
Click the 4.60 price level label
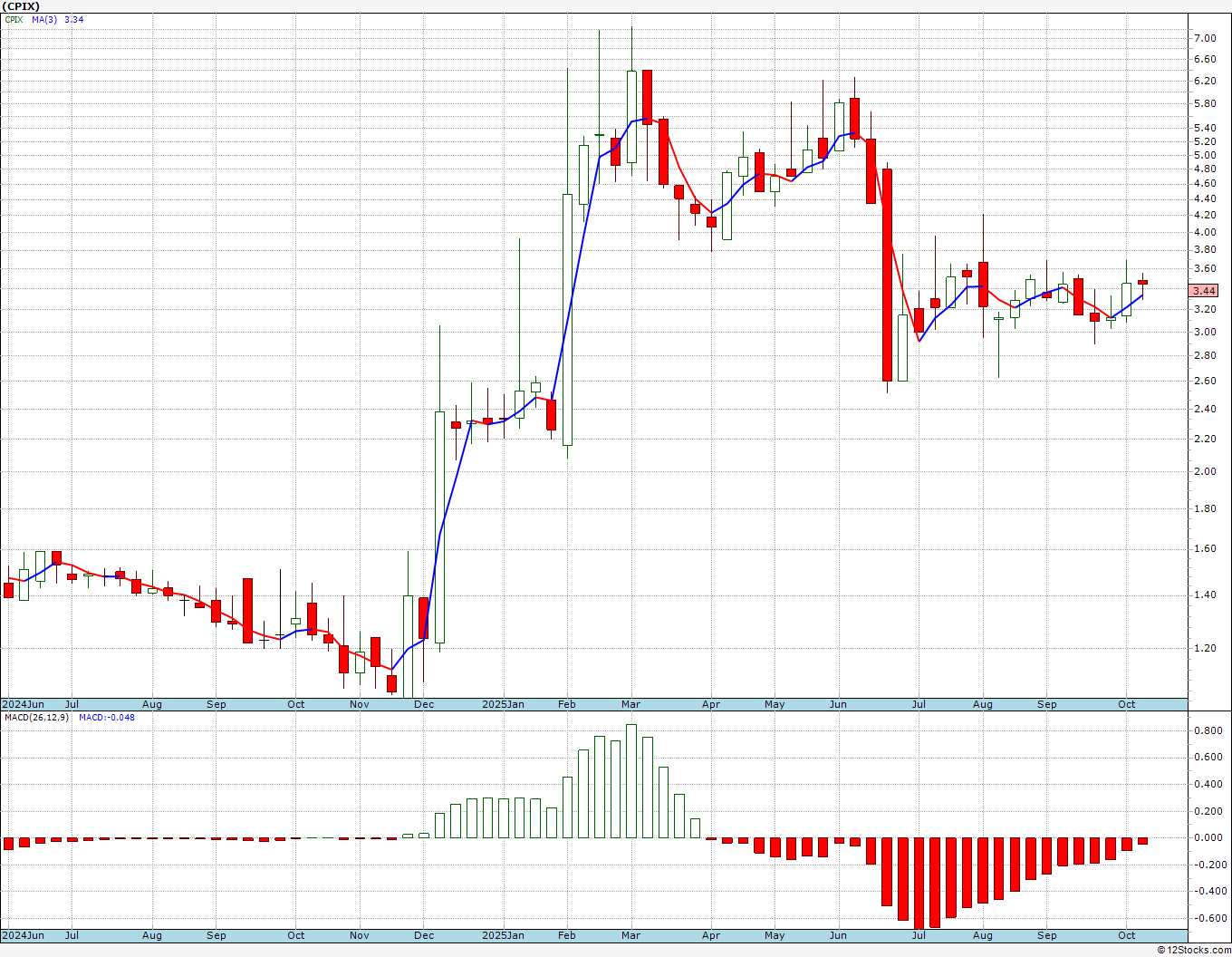[x=1205, y=183]
